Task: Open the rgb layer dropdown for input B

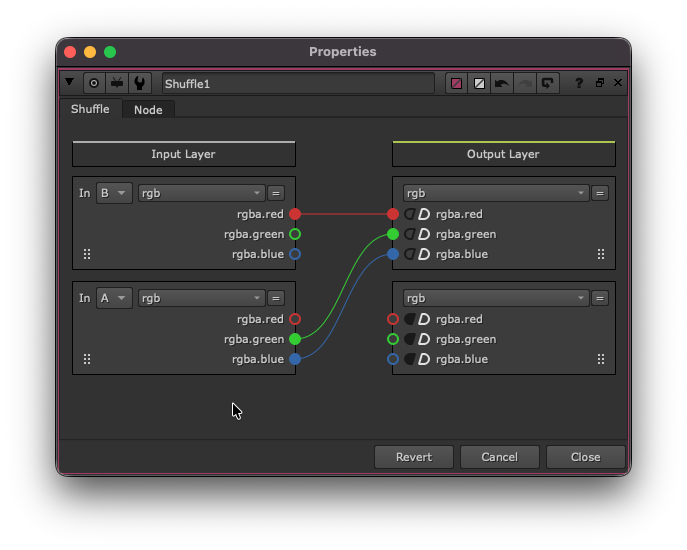Action: click(x=202, y=193)
